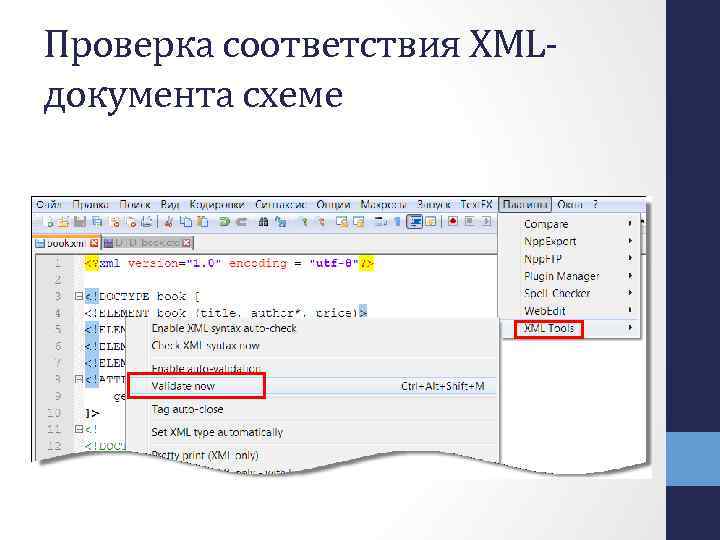
Task: Open the Правка menu
Action: 90,204
